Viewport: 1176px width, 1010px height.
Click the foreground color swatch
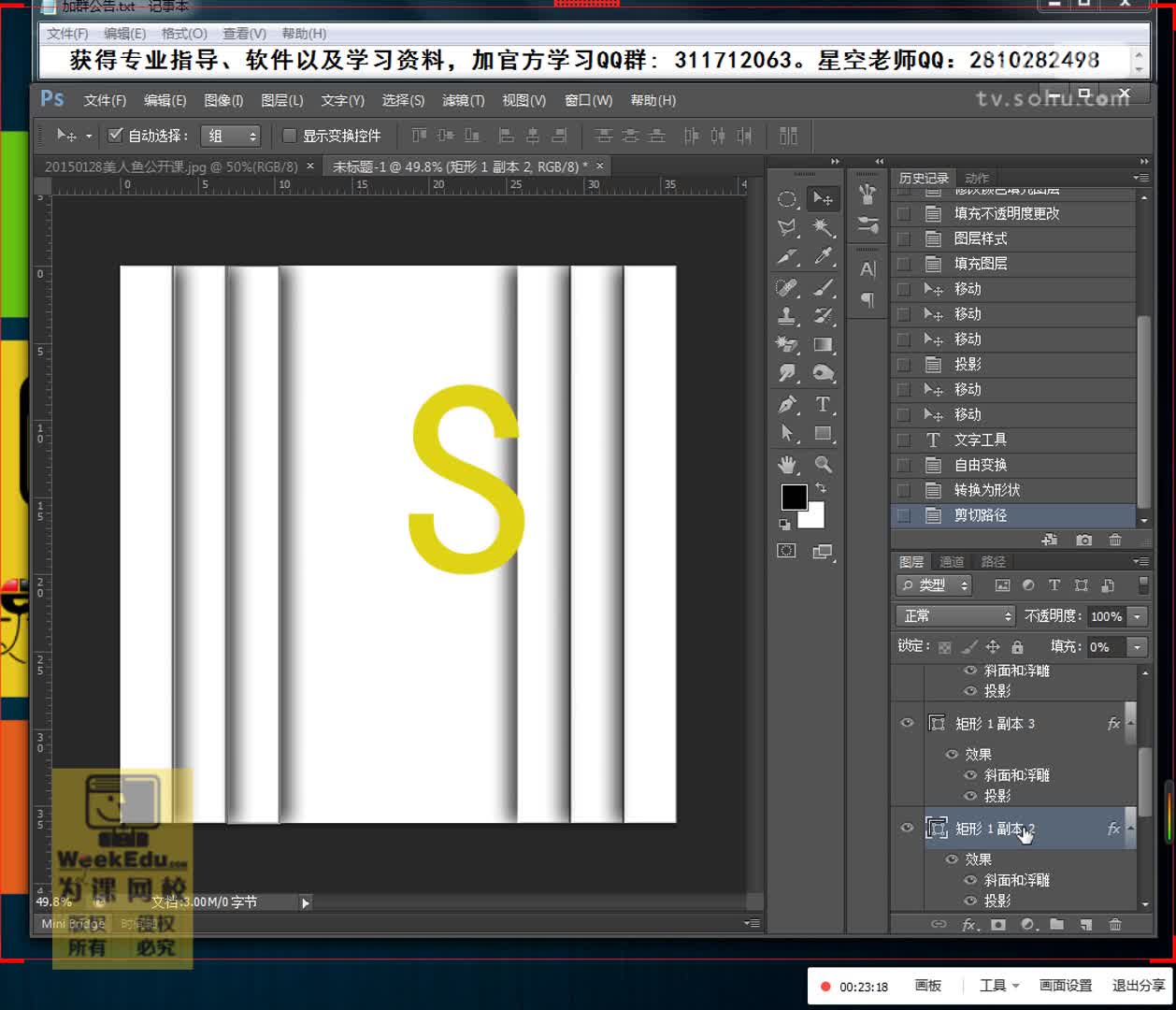click(x=794, y=497)
